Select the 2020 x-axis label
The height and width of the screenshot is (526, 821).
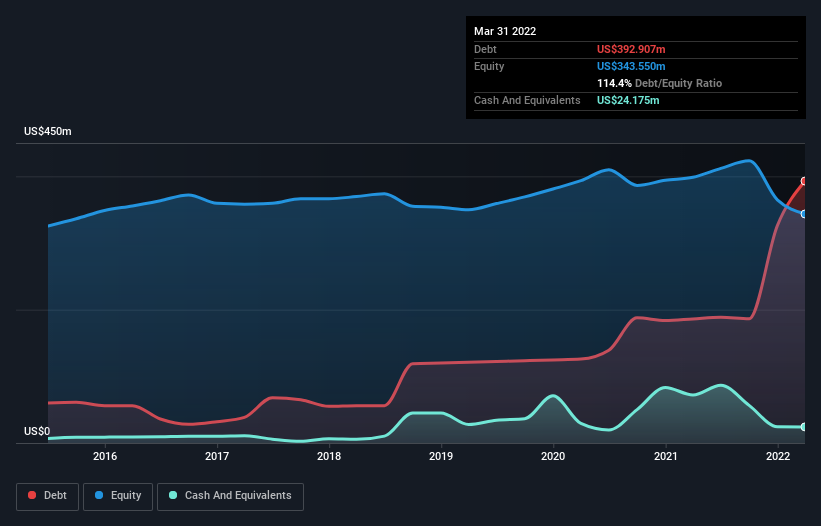pos(553,456)
